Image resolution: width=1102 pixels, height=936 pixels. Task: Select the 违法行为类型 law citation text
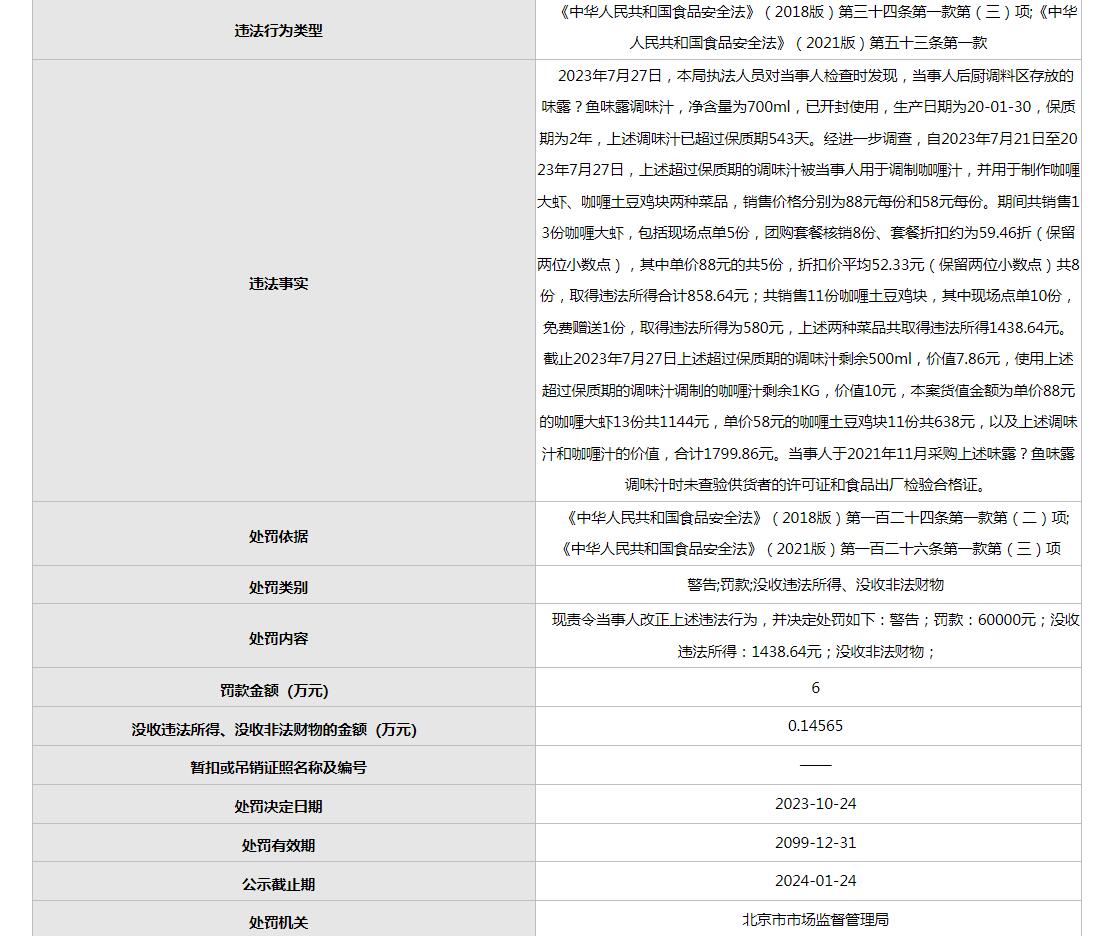pyautogui.click(x=815, y=27)
